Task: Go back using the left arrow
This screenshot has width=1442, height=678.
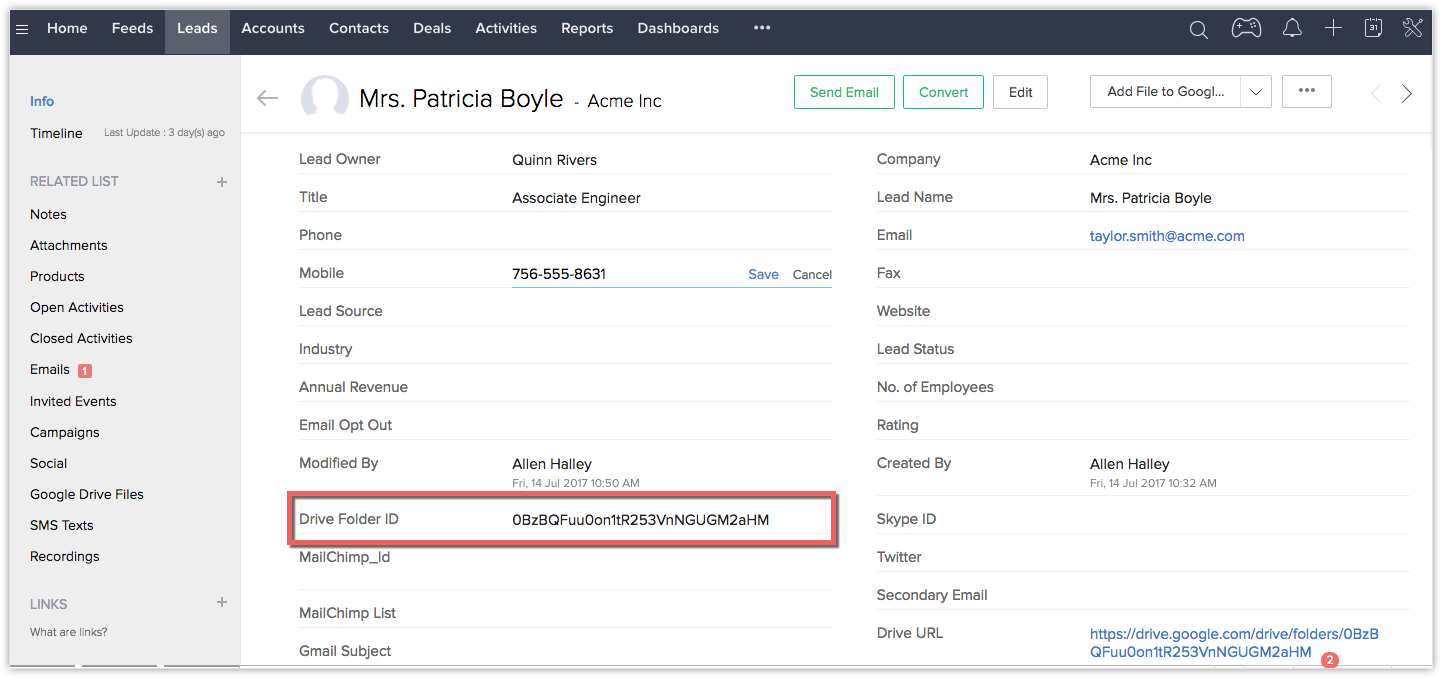Action: [x=267, y=97]
